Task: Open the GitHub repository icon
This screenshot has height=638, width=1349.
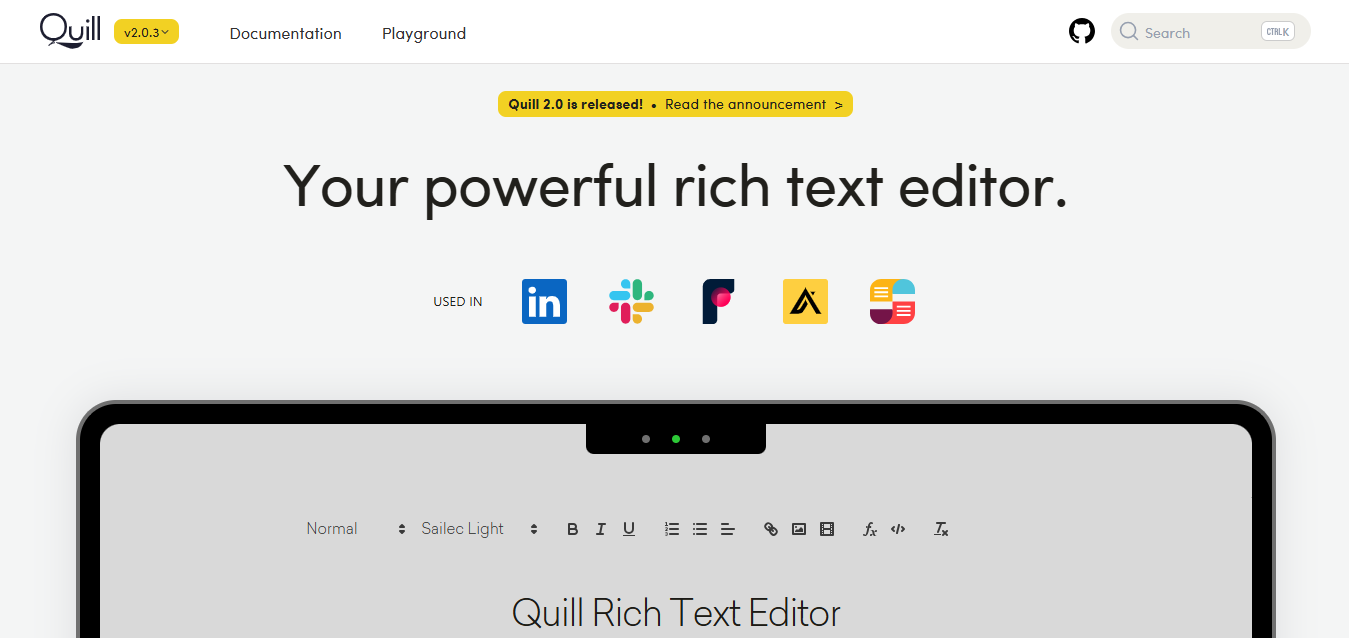Action: [1082, 32]
